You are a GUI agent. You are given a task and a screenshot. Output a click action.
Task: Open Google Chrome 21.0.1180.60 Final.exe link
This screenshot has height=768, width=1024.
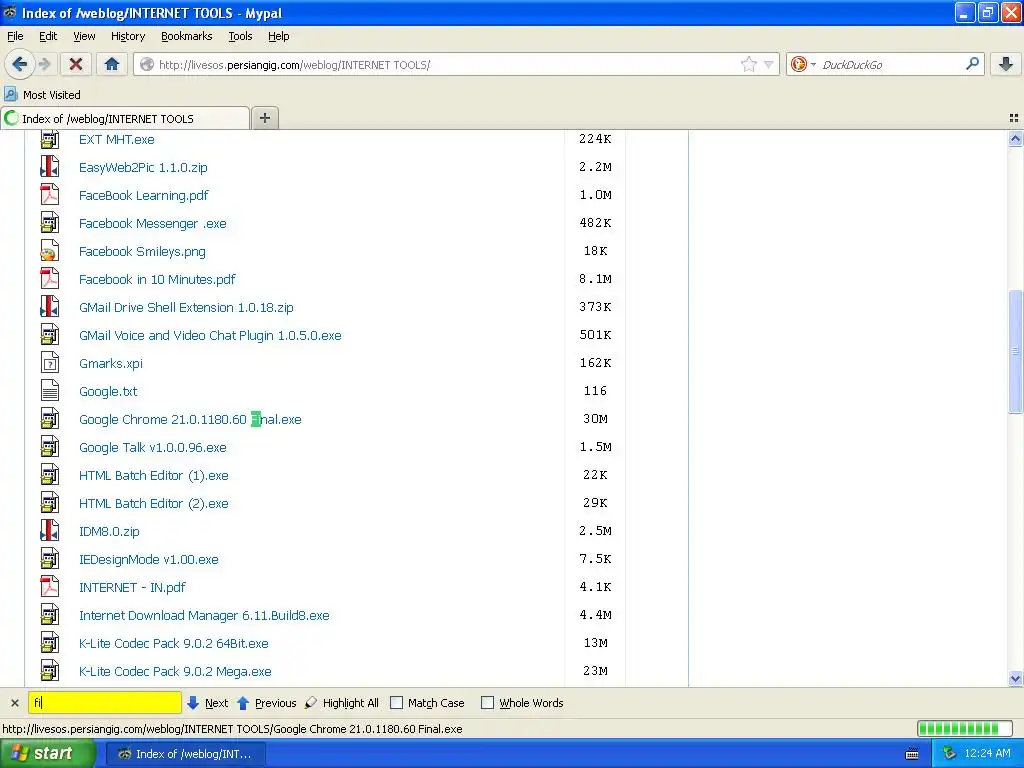tap(190, 419)
